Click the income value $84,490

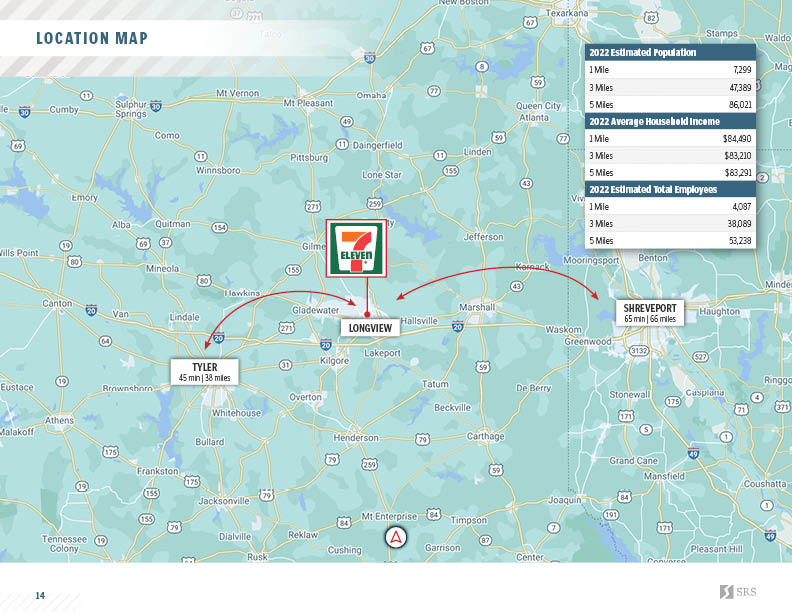click(737, 138)
